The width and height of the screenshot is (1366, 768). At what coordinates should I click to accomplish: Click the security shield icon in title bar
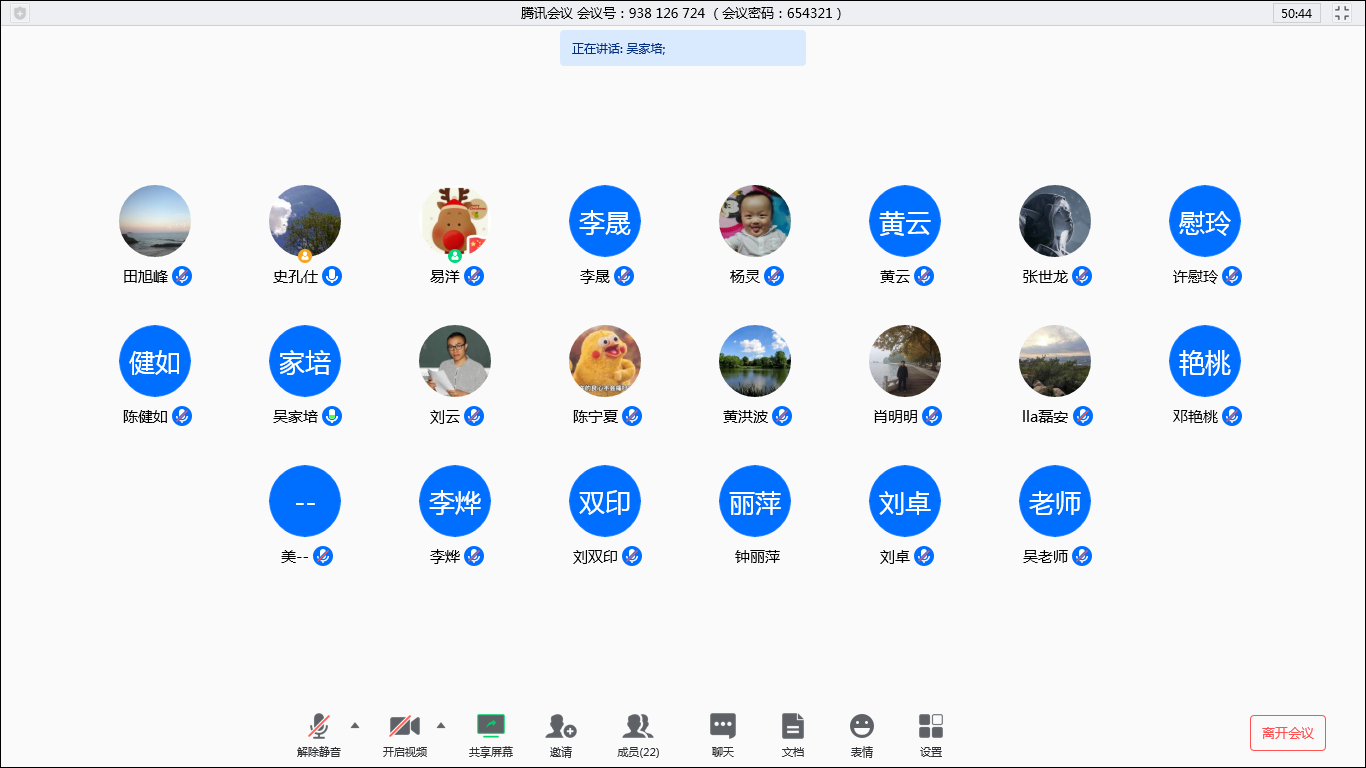pos(20,13)
